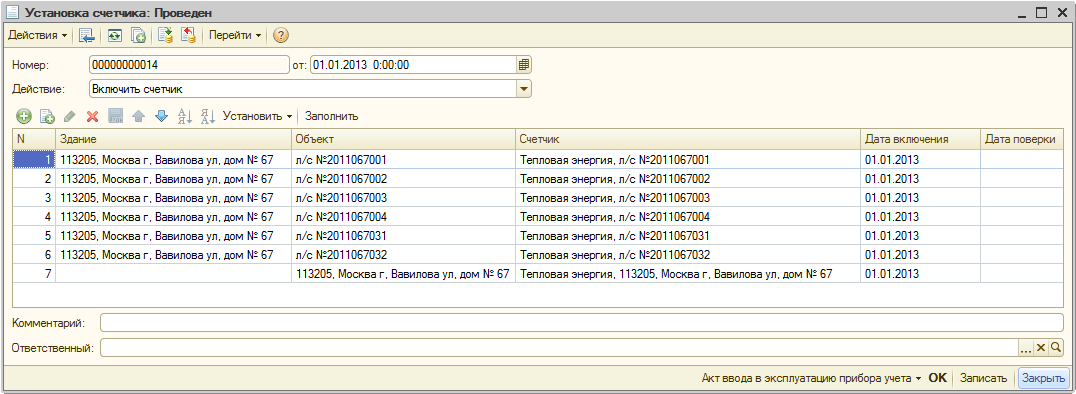
Task: Open help with the question mark icon
Action: coord(281,35)
